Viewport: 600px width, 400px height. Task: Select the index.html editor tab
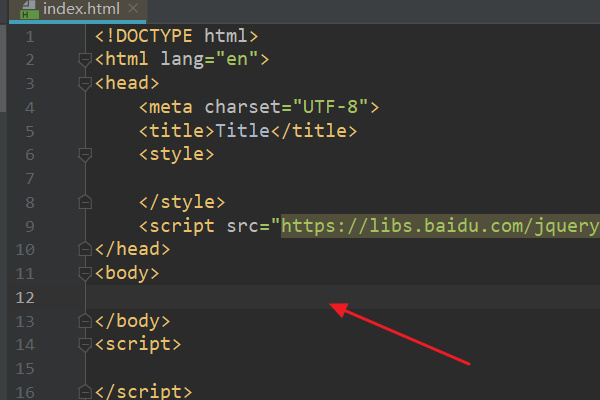[x=78, y=10]
